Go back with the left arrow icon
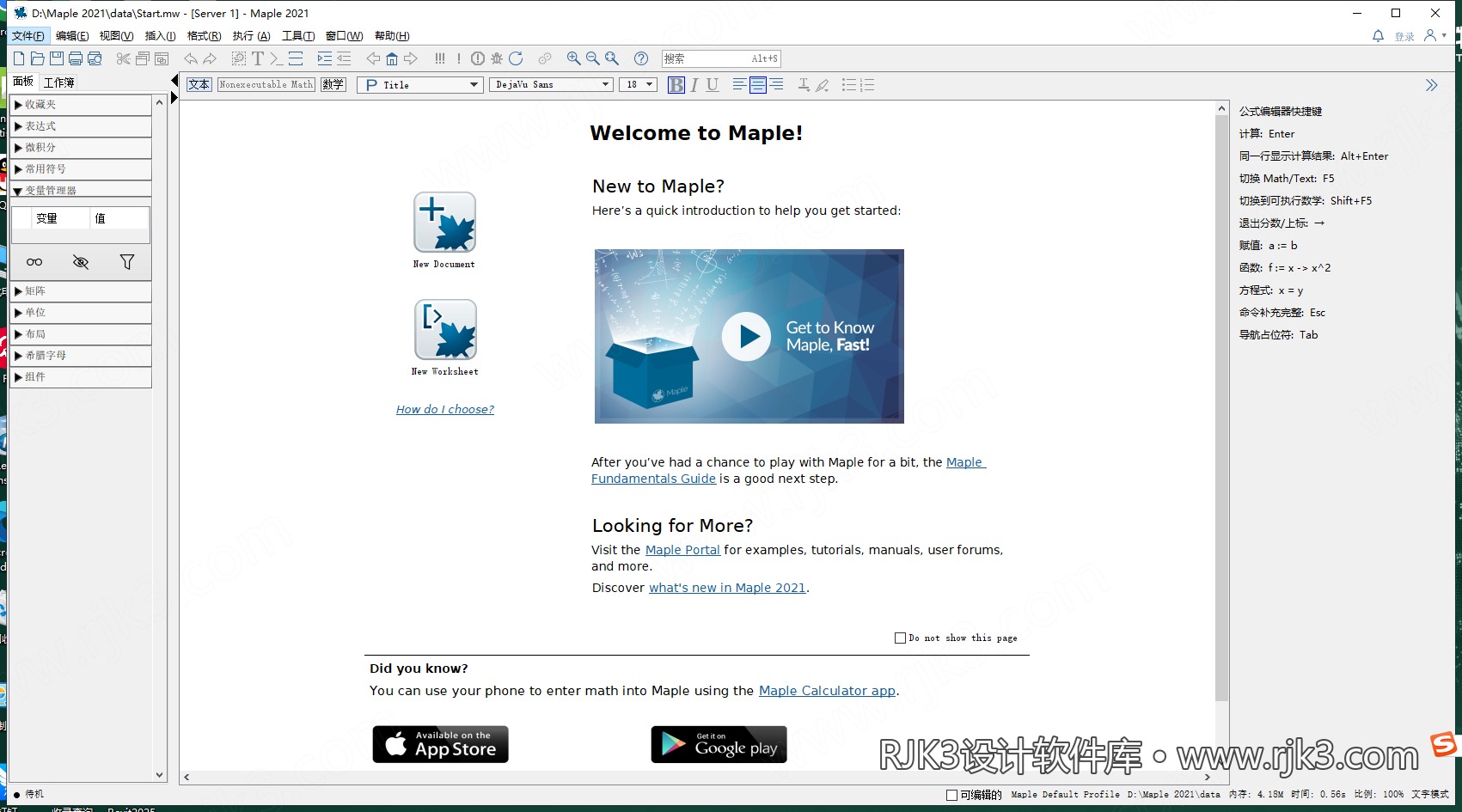The width and height of the screenshot is (1462, 812). click(373, 58)
